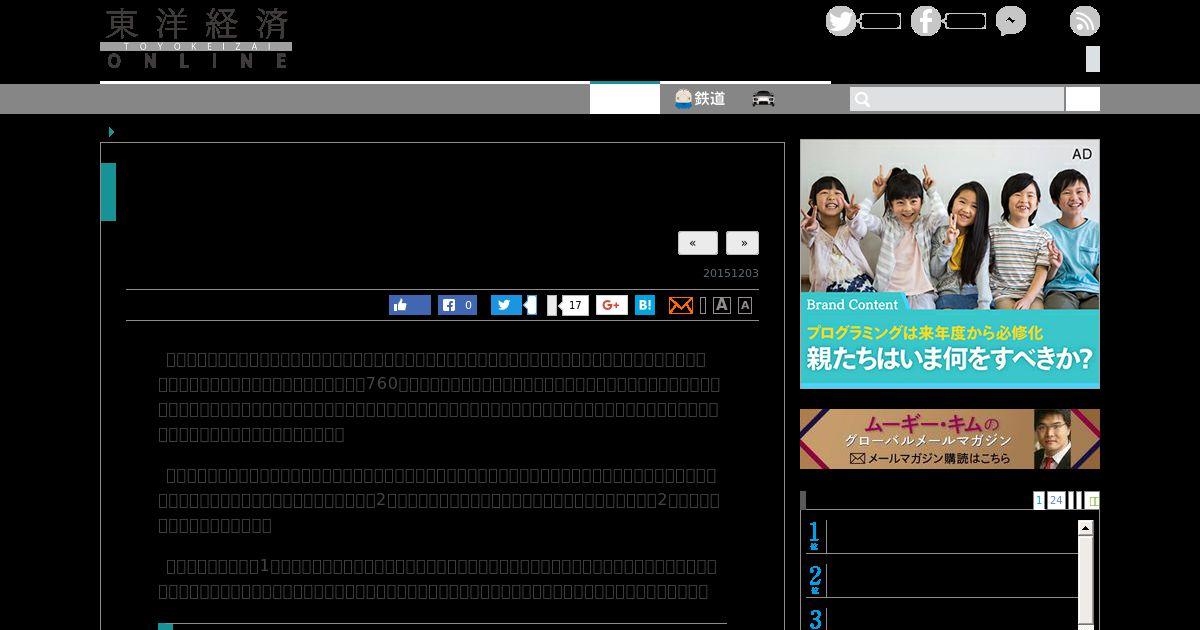Screen dimensions: 1200x630
Task: Open the ranking item number 3
Action: 943,618
